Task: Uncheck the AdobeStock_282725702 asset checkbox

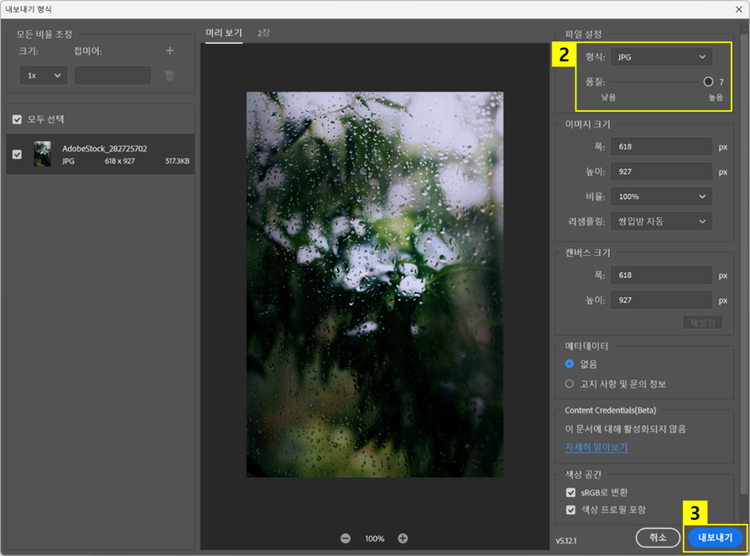Action: [x=17, y=154]
